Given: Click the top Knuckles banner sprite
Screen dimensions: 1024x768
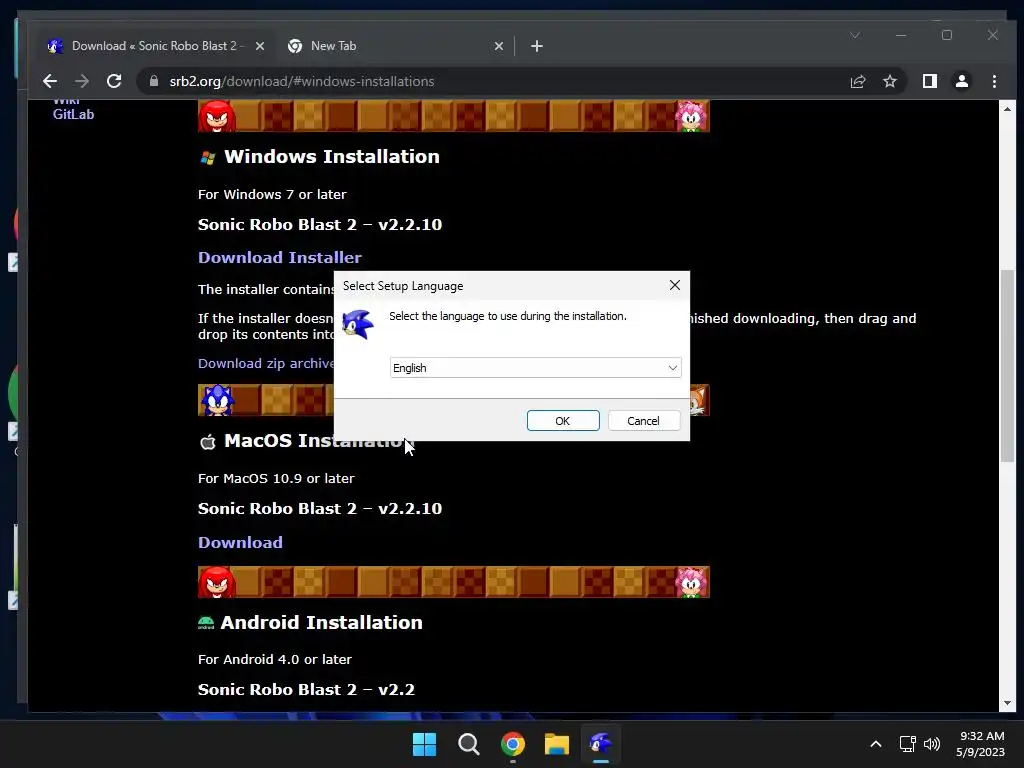Looking at the screenshot, I should 216,116.
